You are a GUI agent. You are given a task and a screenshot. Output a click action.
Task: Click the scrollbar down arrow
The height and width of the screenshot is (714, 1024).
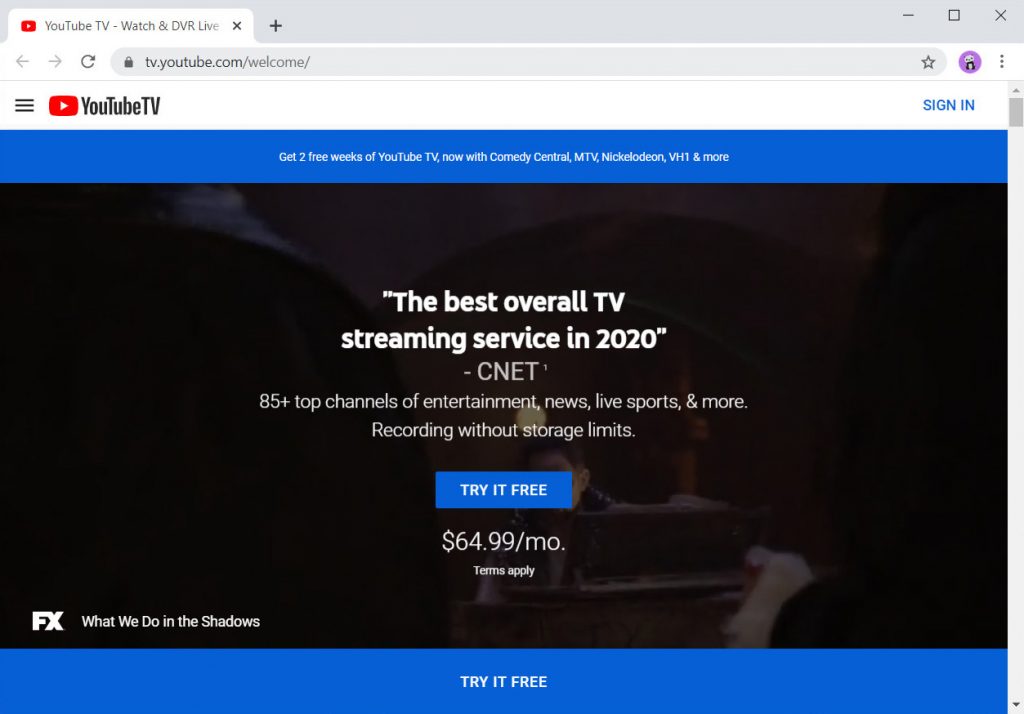tap(1016, 705)
